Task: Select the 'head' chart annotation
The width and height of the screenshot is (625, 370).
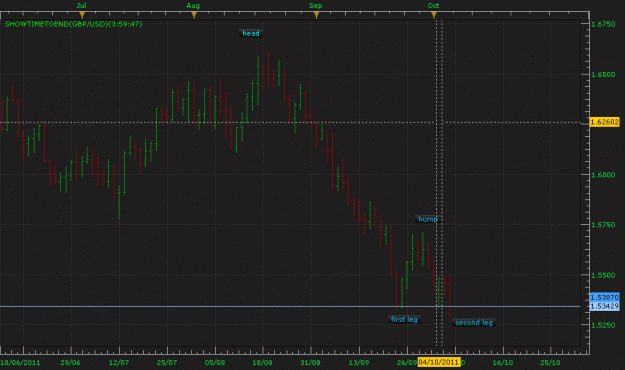Action: [251, 33]
